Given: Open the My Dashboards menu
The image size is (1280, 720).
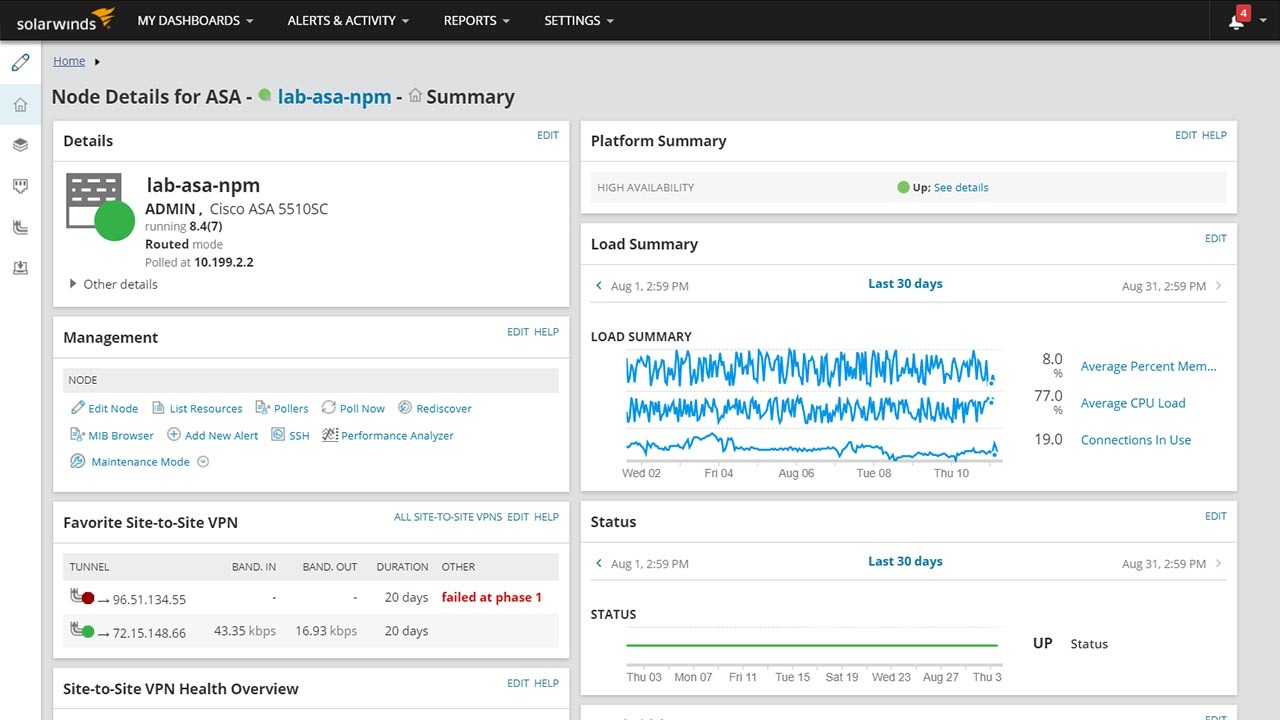Looking at the screenshot, I should point(195,20).
